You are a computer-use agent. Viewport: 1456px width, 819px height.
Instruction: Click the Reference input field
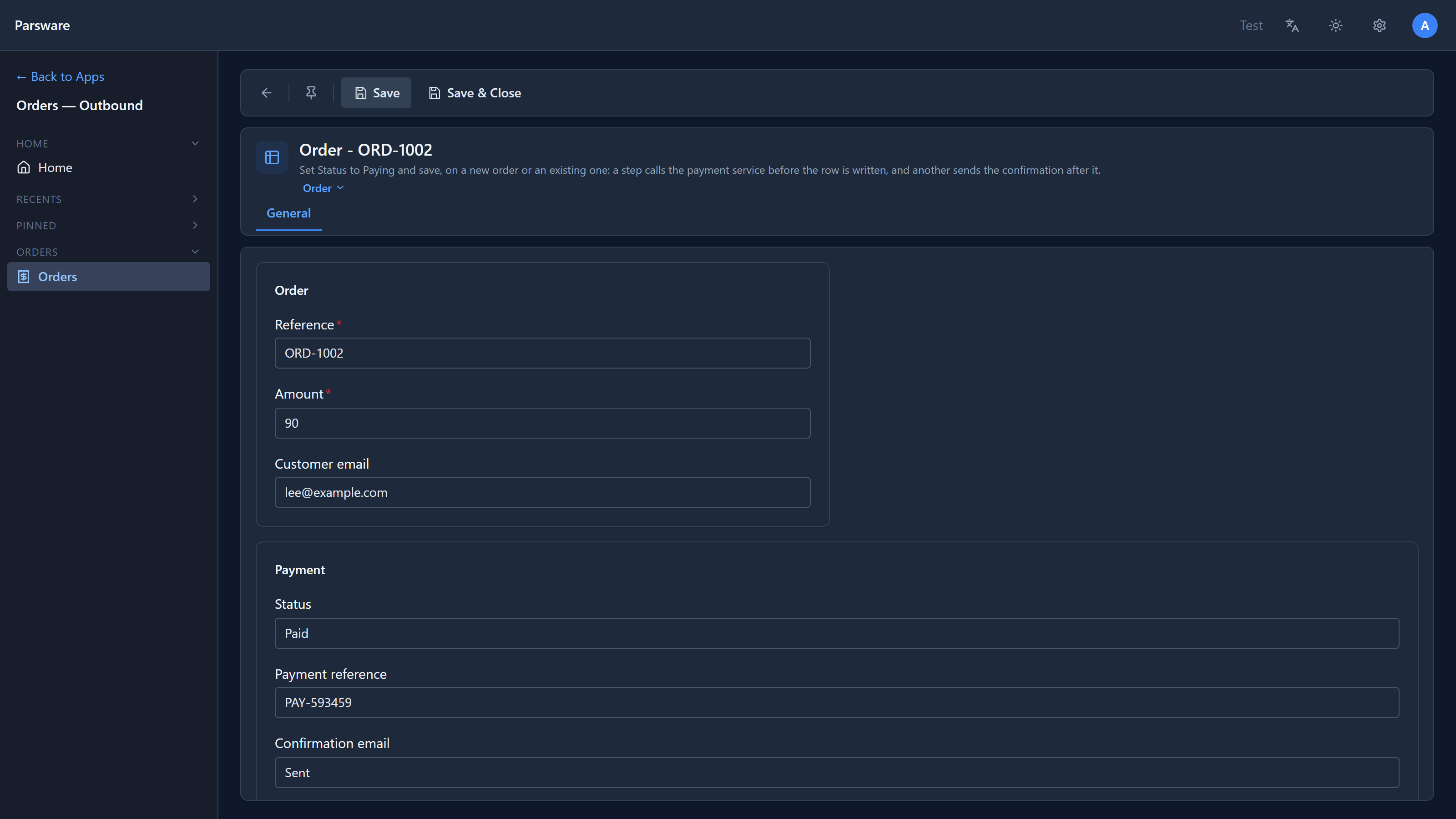(x=542, y=353)
